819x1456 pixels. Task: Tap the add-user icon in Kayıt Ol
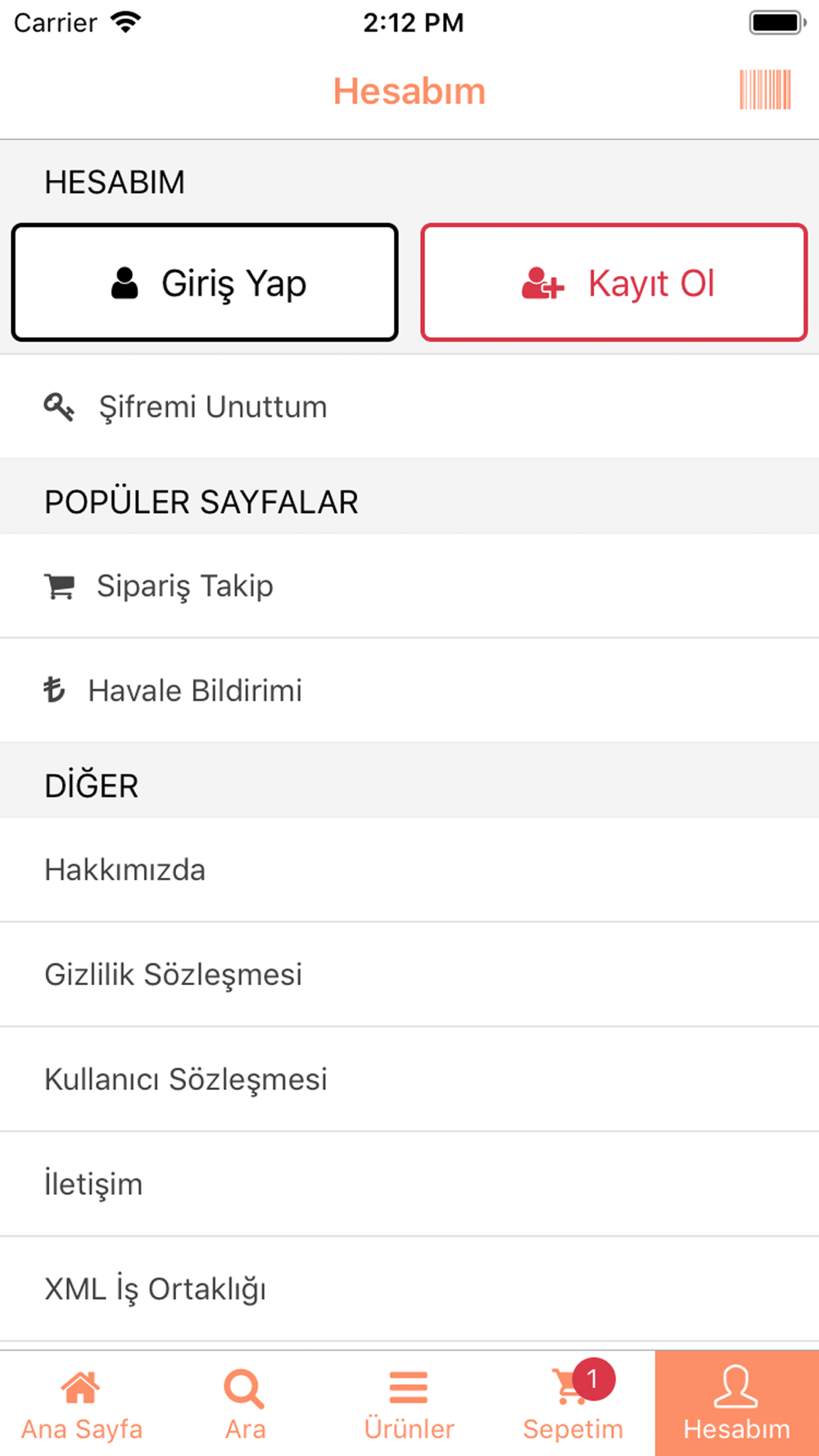click(543, 283)
